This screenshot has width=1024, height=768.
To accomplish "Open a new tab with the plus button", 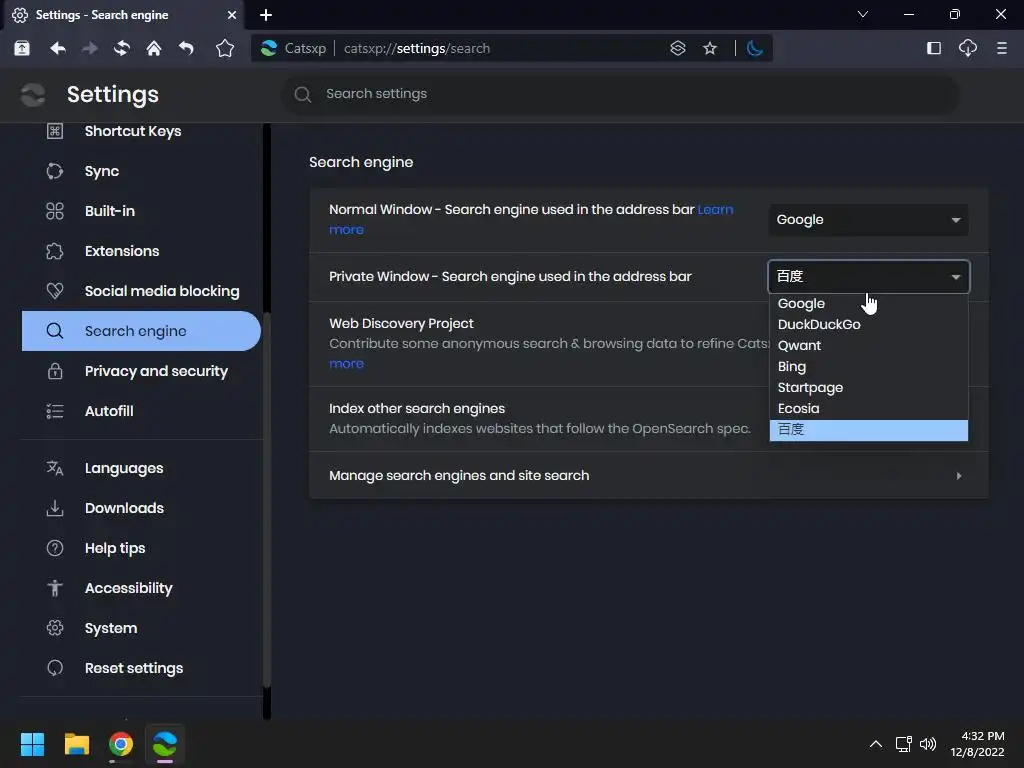I will (266, 14).
